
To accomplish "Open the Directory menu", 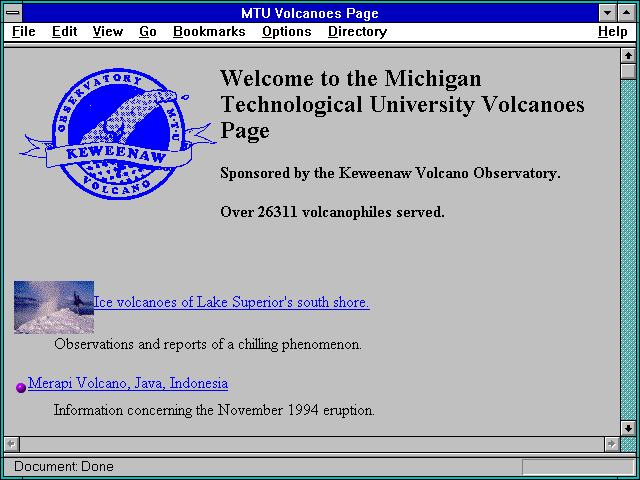I will 358,32.
